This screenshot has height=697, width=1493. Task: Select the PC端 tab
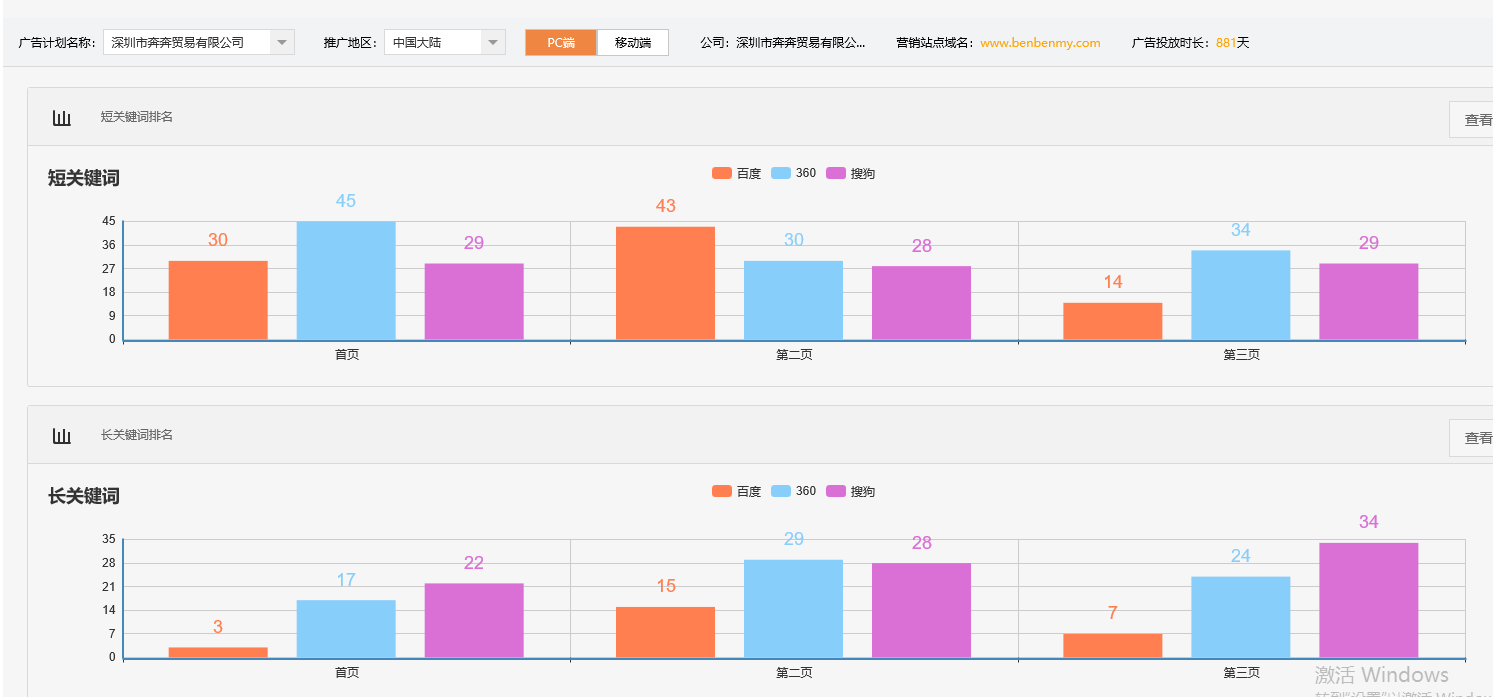(x=560, y=42)
